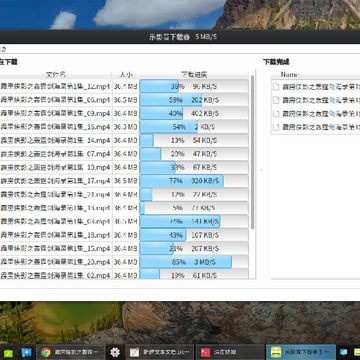360x360 pixels.
Task: Select the file name ending _07.mp4
Action: pos(55,154)
